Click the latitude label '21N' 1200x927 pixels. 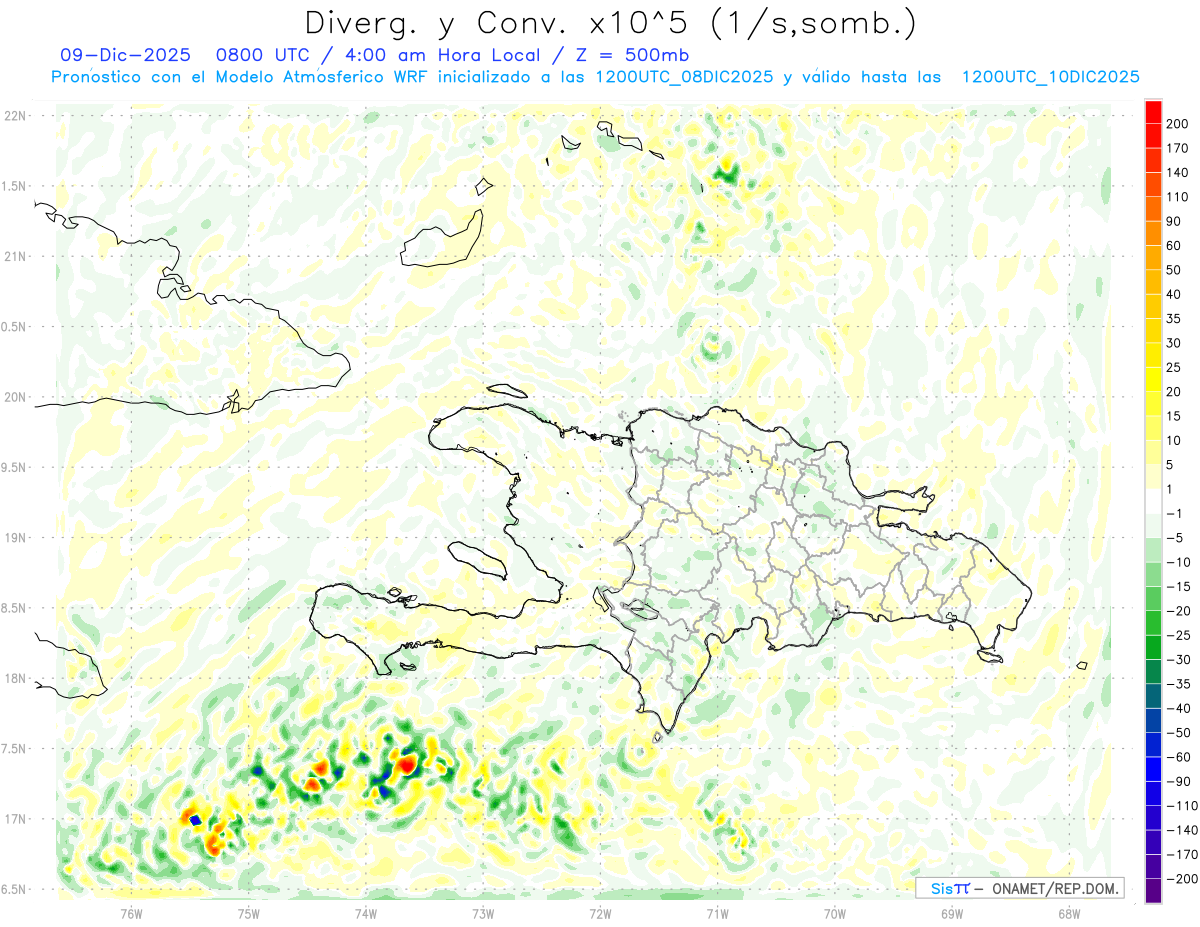(x=16, y=256)
